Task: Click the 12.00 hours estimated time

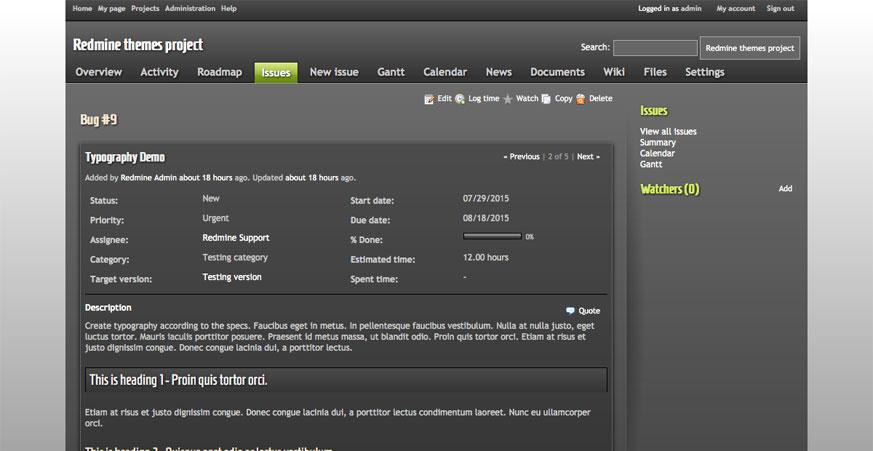Action: point(485,258)
